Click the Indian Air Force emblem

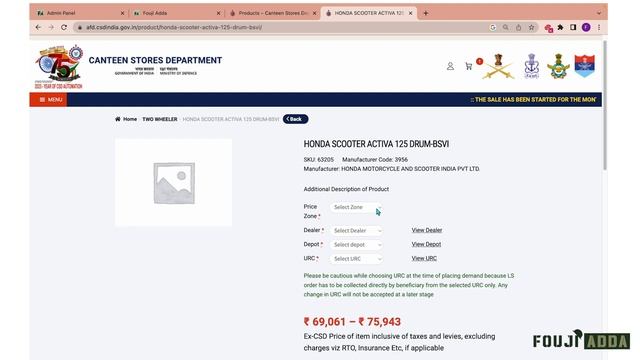[558, 66]
